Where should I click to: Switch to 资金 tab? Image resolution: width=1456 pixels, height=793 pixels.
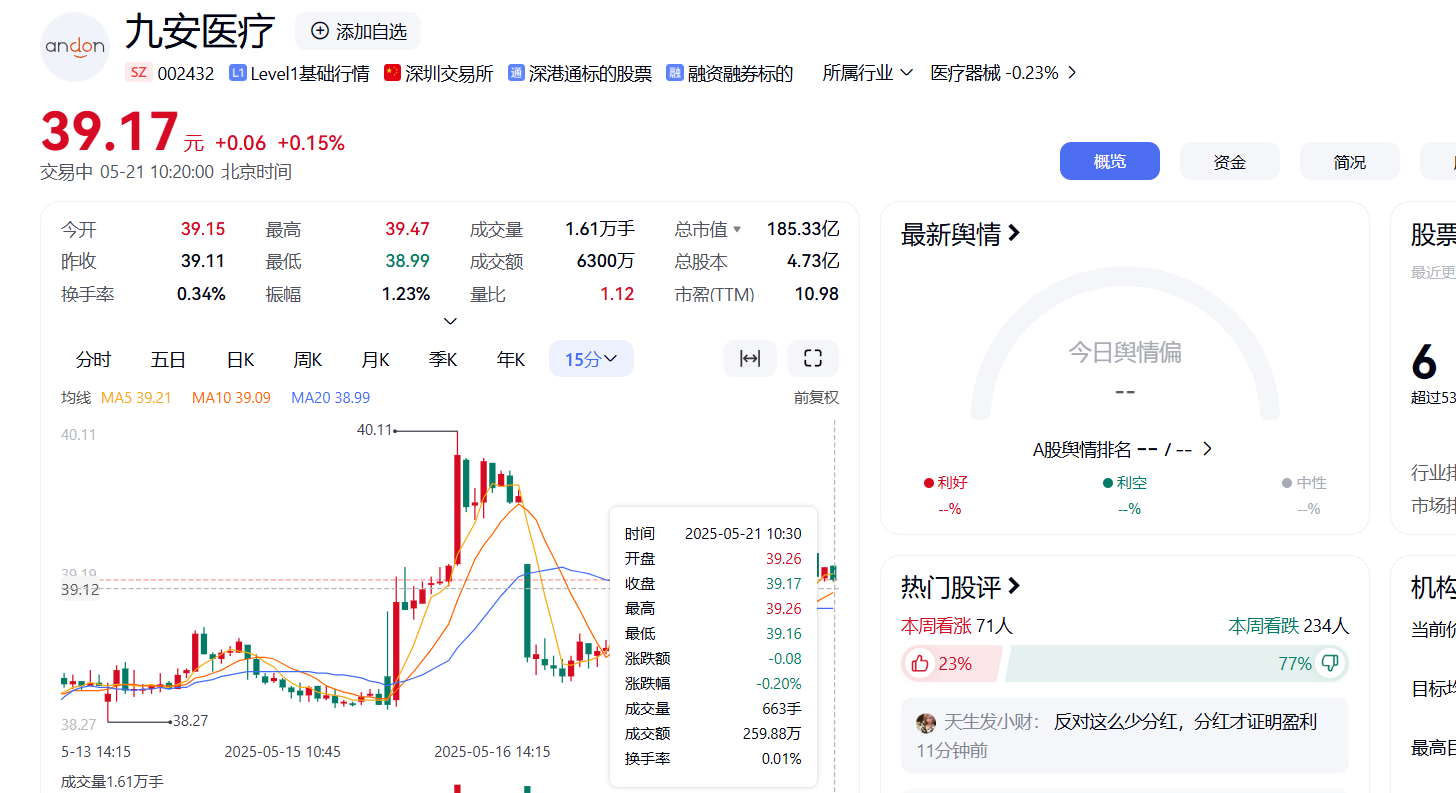pyautogui.click(x=1230, y=161)
